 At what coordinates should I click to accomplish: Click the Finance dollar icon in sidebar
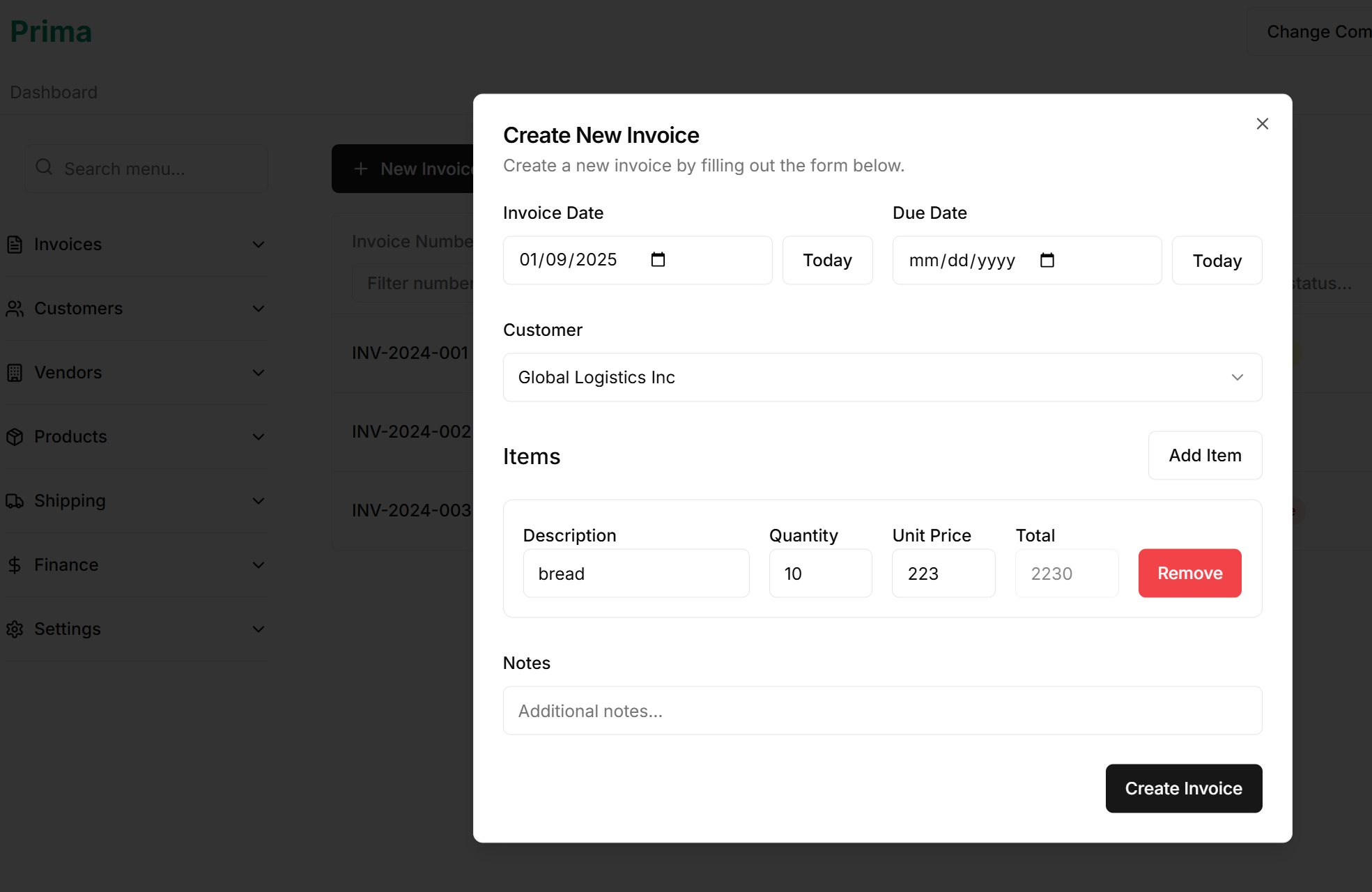click(x=15, y=565)
